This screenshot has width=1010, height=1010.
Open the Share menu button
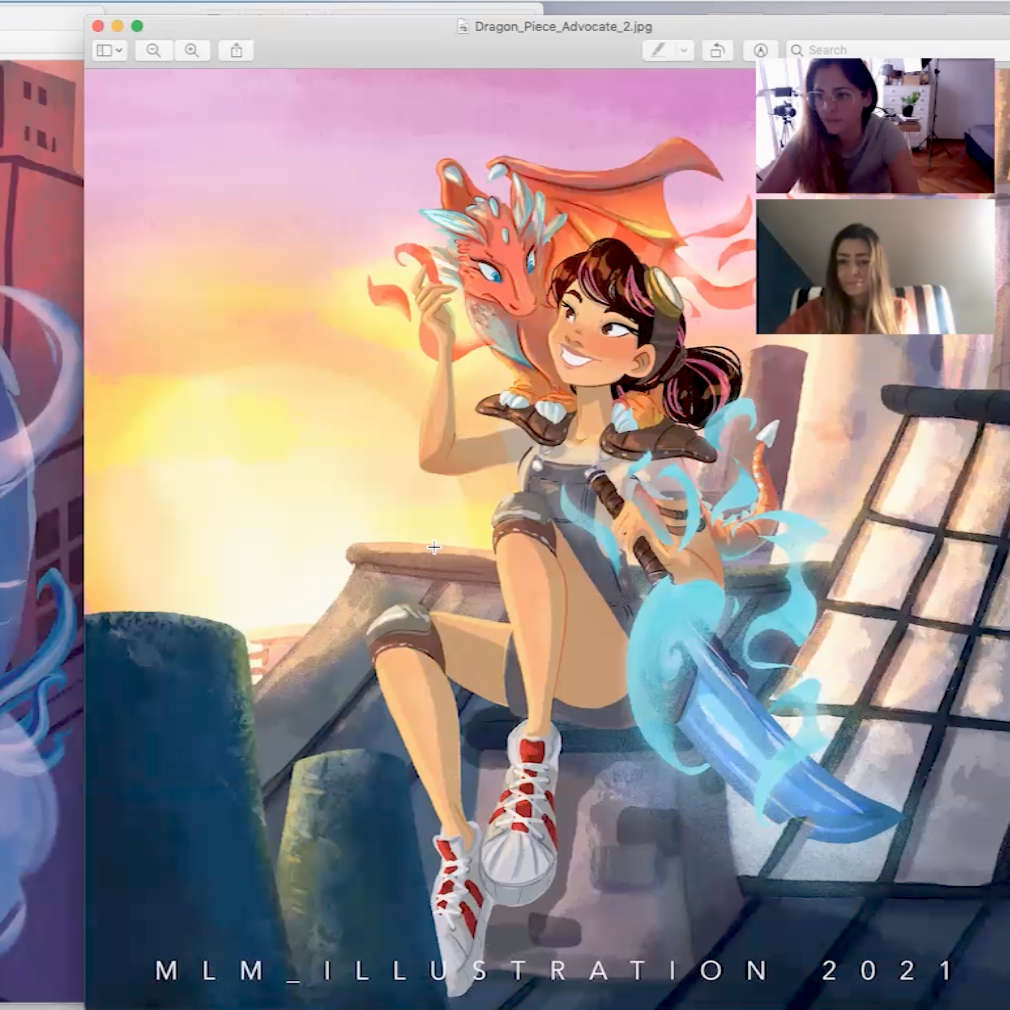point(236,50)
